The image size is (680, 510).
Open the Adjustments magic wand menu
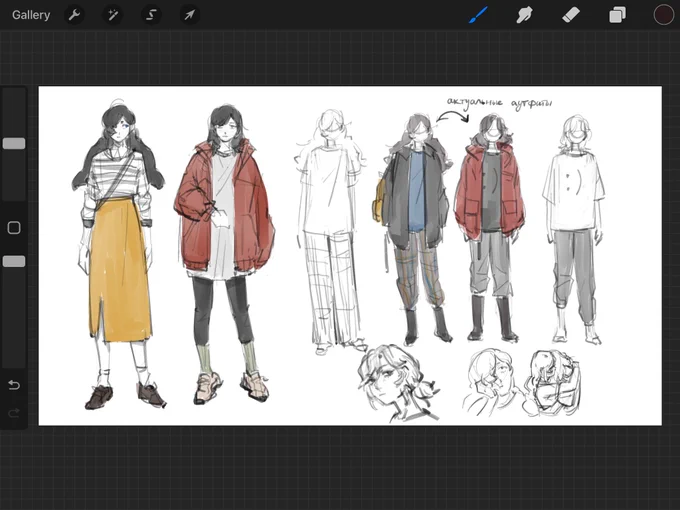pos(113,15)
